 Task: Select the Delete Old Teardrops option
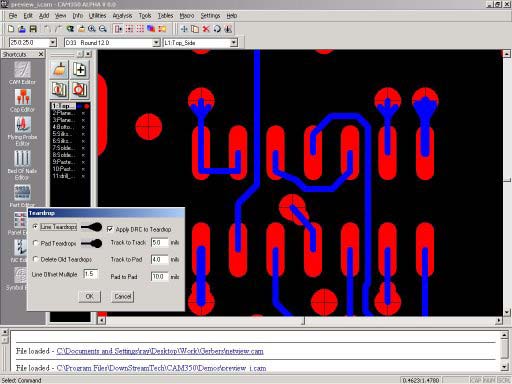[35, 259]
